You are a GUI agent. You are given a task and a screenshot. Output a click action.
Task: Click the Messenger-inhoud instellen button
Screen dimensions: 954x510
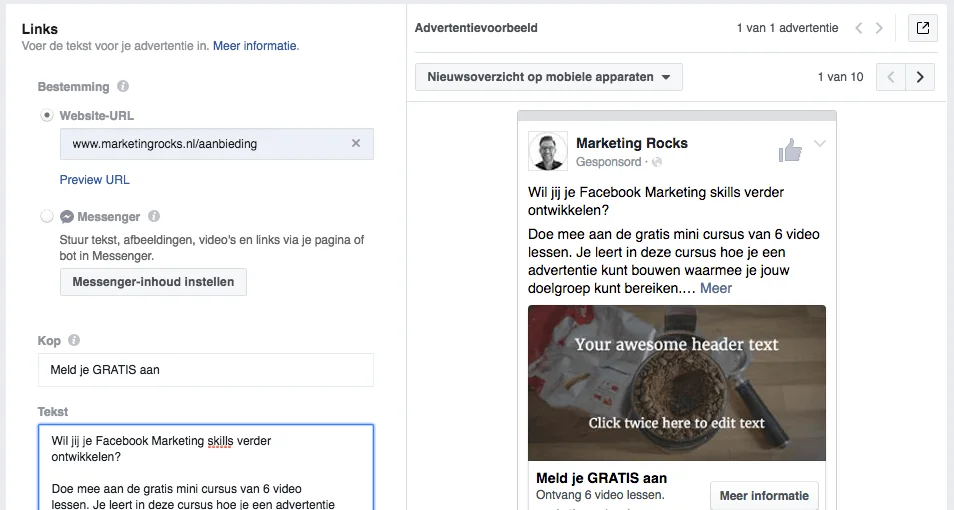click(153, 282)
